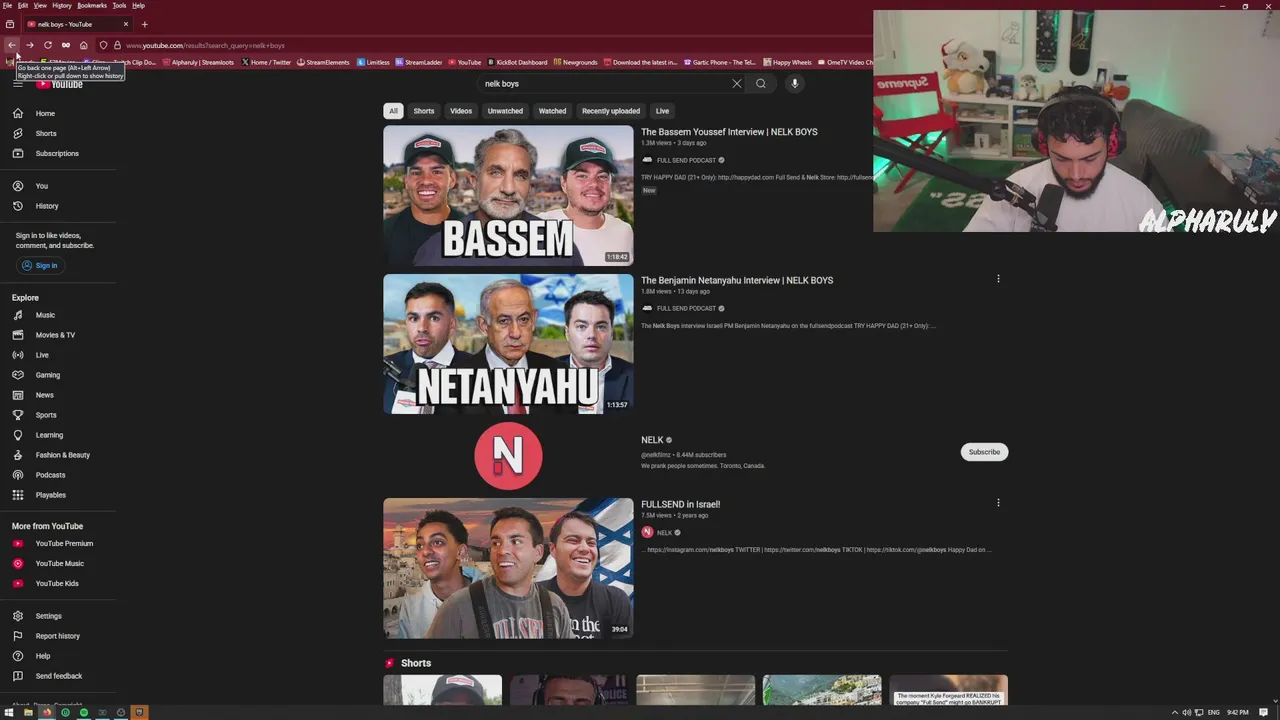The height and width of the screenshot is (720, 1280).
Task: Open the YouTube hamburger guide menu
Action: click(x=18, y=84)
